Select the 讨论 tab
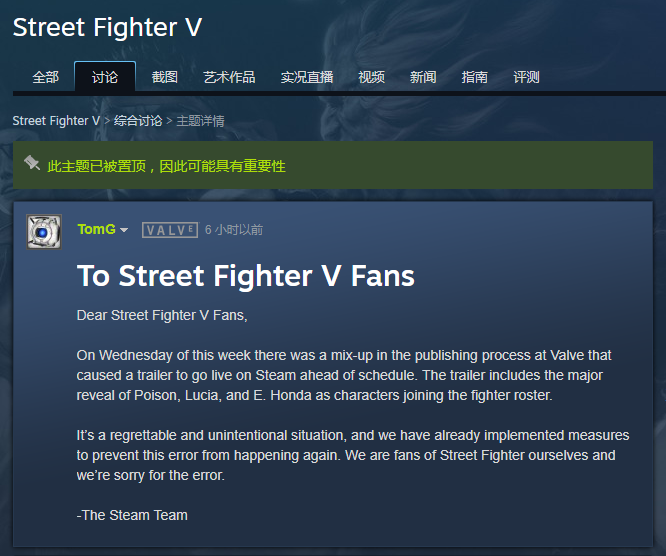666x556 pixels. 105,77
